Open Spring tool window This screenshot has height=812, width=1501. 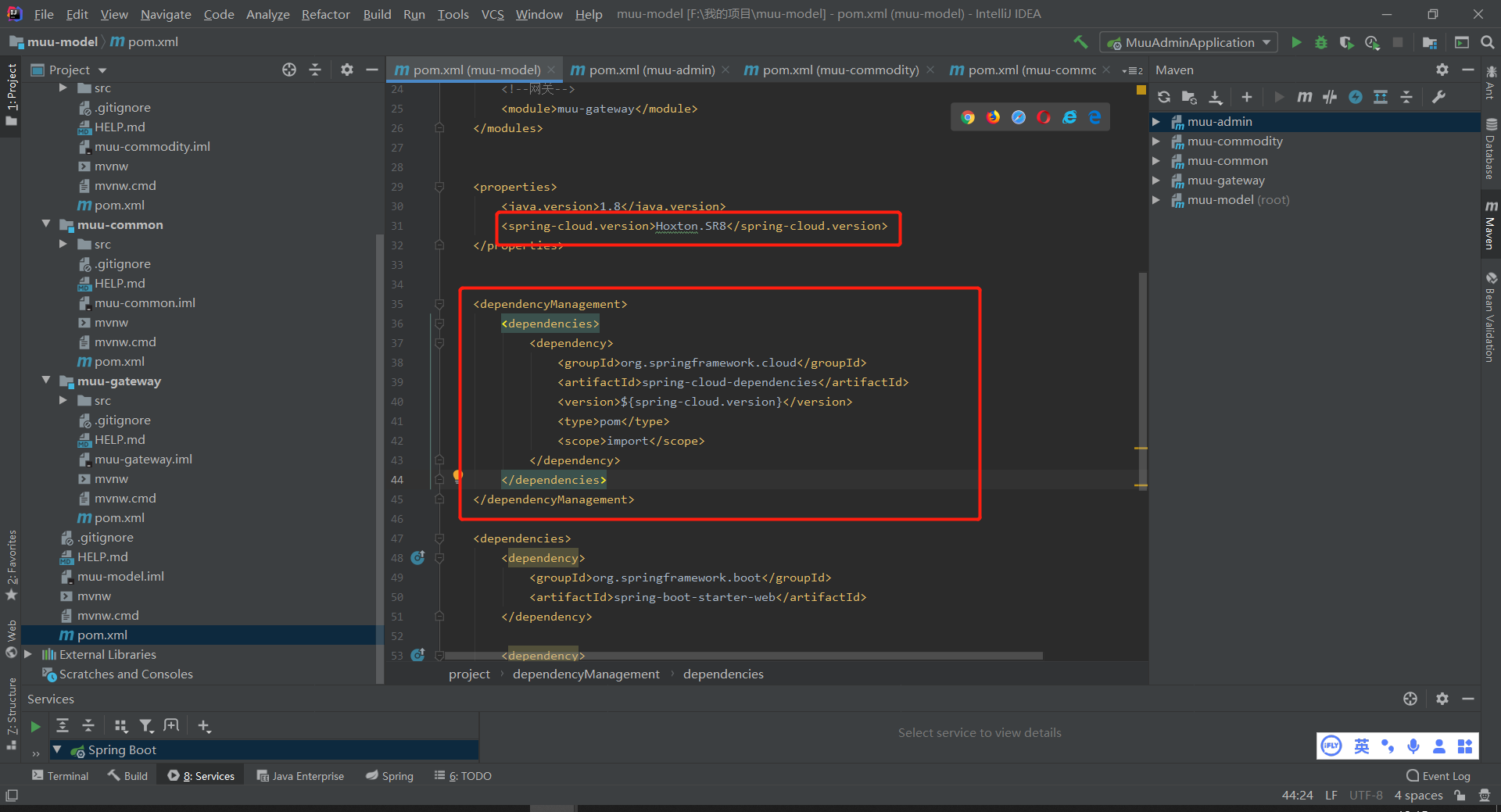(x=389, y=776)
